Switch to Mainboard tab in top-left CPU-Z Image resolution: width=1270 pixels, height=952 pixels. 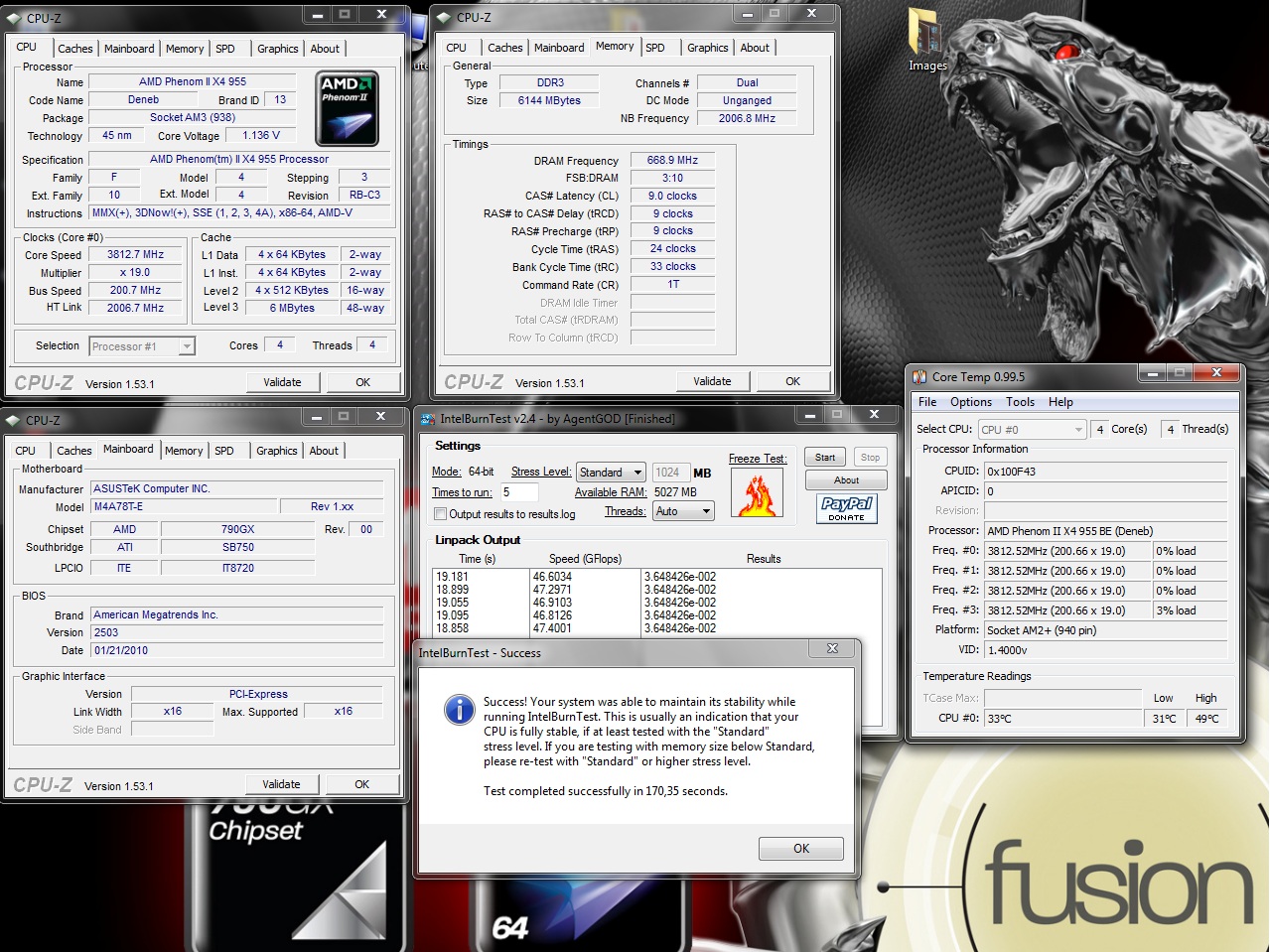[129, 49]
